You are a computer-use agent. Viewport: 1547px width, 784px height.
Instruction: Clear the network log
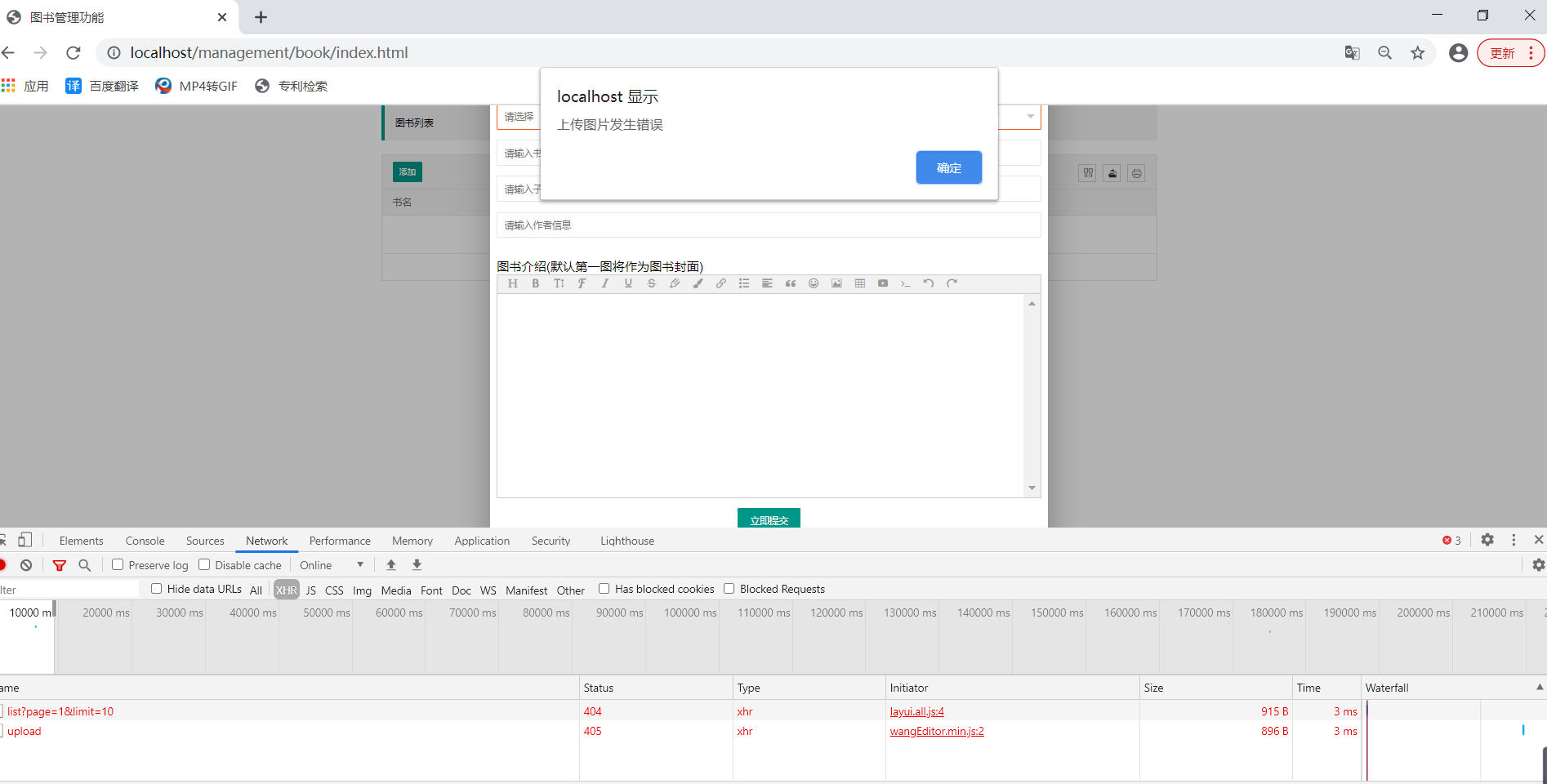(26, 565)
